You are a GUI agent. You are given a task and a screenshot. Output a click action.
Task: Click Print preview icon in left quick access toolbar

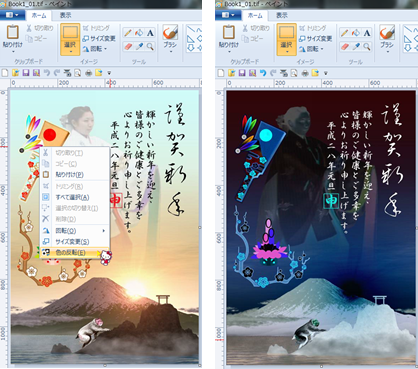[77, 73]
